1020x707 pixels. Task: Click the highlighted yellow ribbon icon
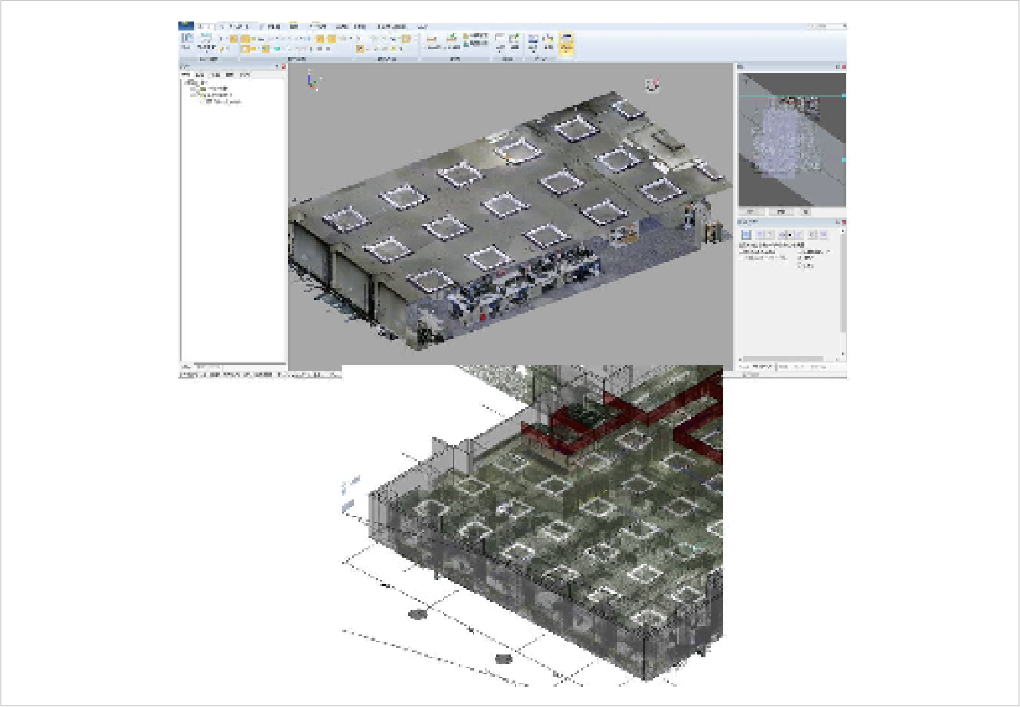tap(566, 43)
